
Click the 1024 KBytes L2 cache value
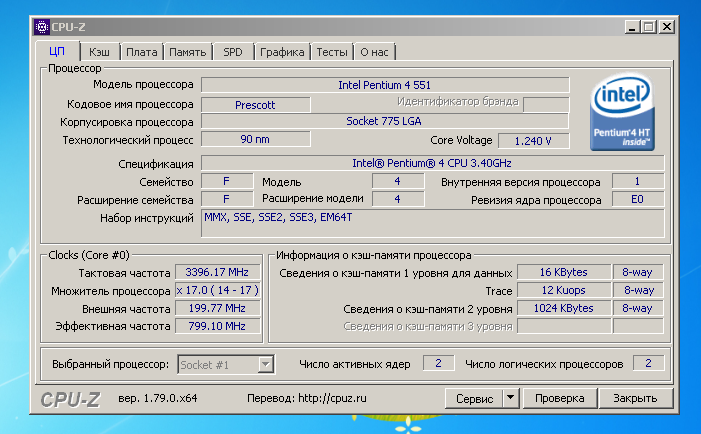tap(564, 308)
